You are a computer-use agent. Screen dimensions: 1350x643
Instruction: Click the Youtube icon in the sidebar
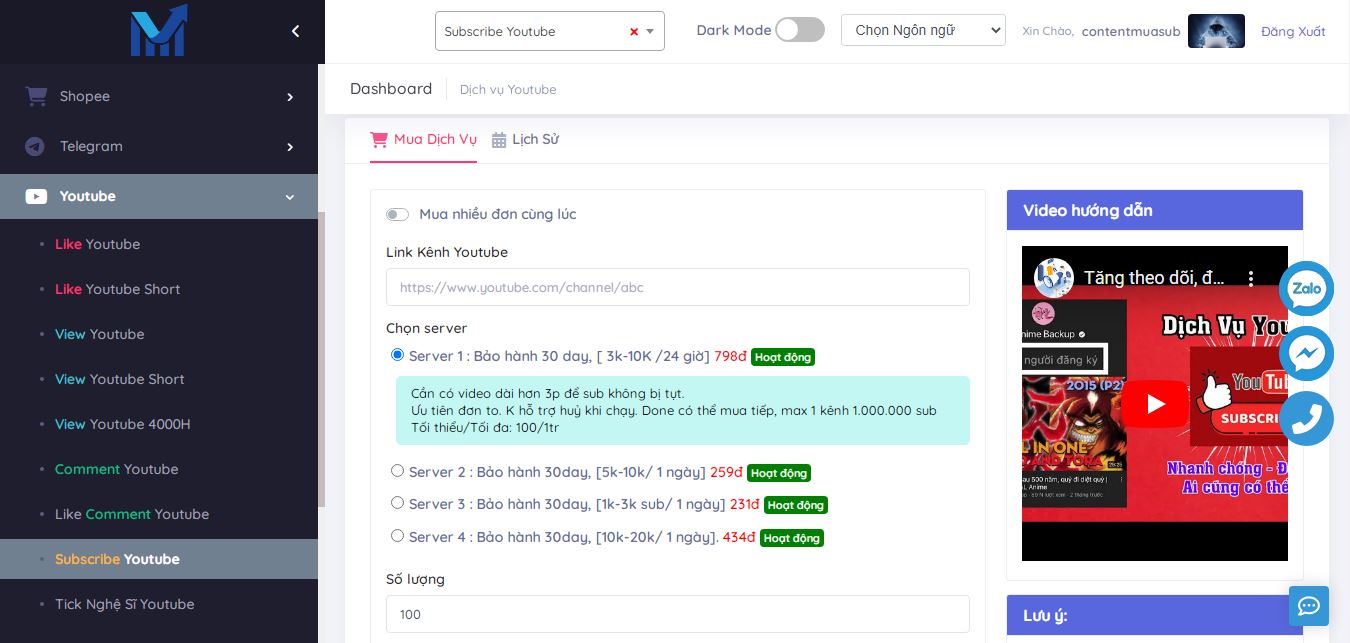(36, 196)
